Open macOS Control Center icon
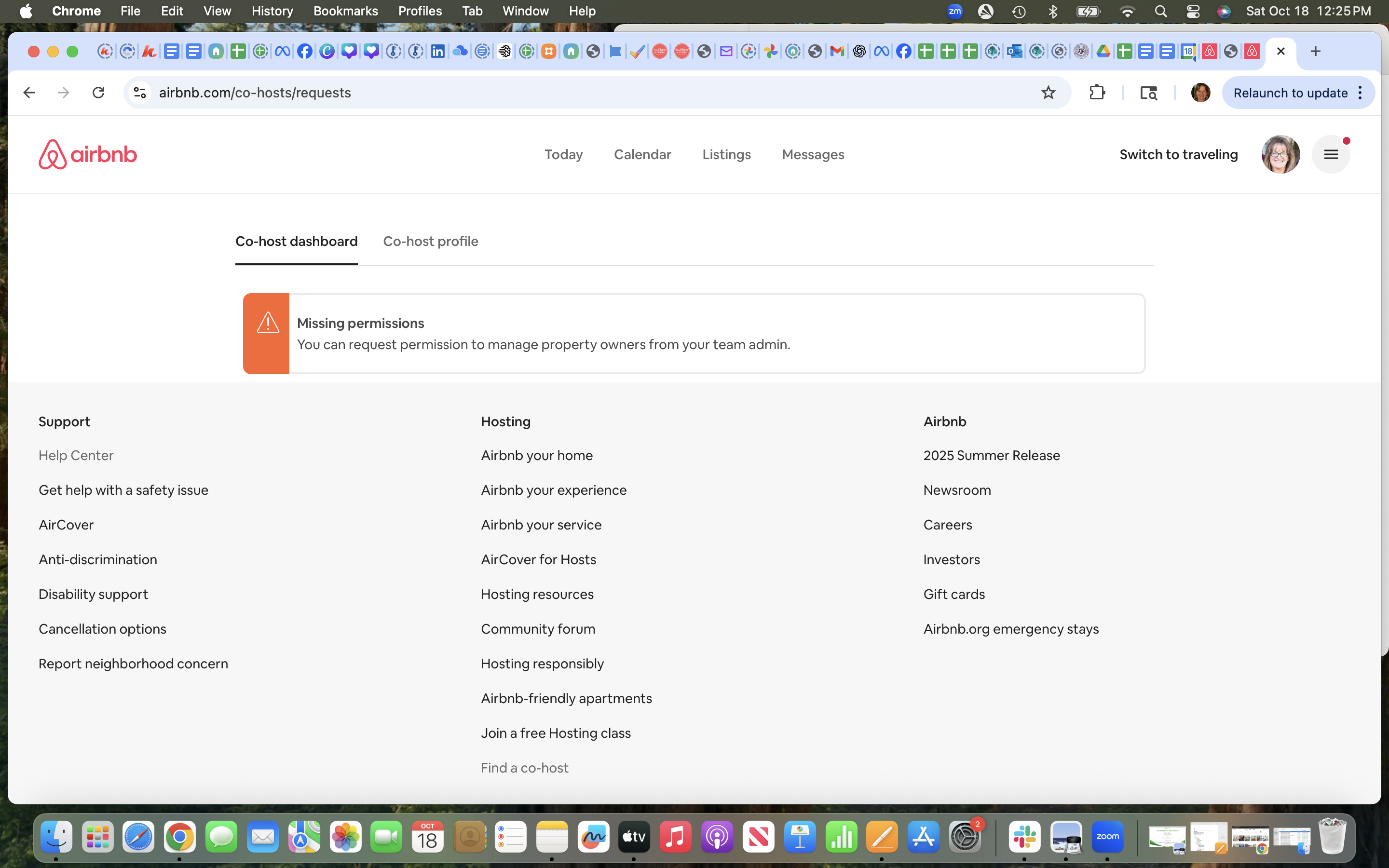This screenshot has width=1389, height=868. pyautogui.click(x=1193, y=11)
